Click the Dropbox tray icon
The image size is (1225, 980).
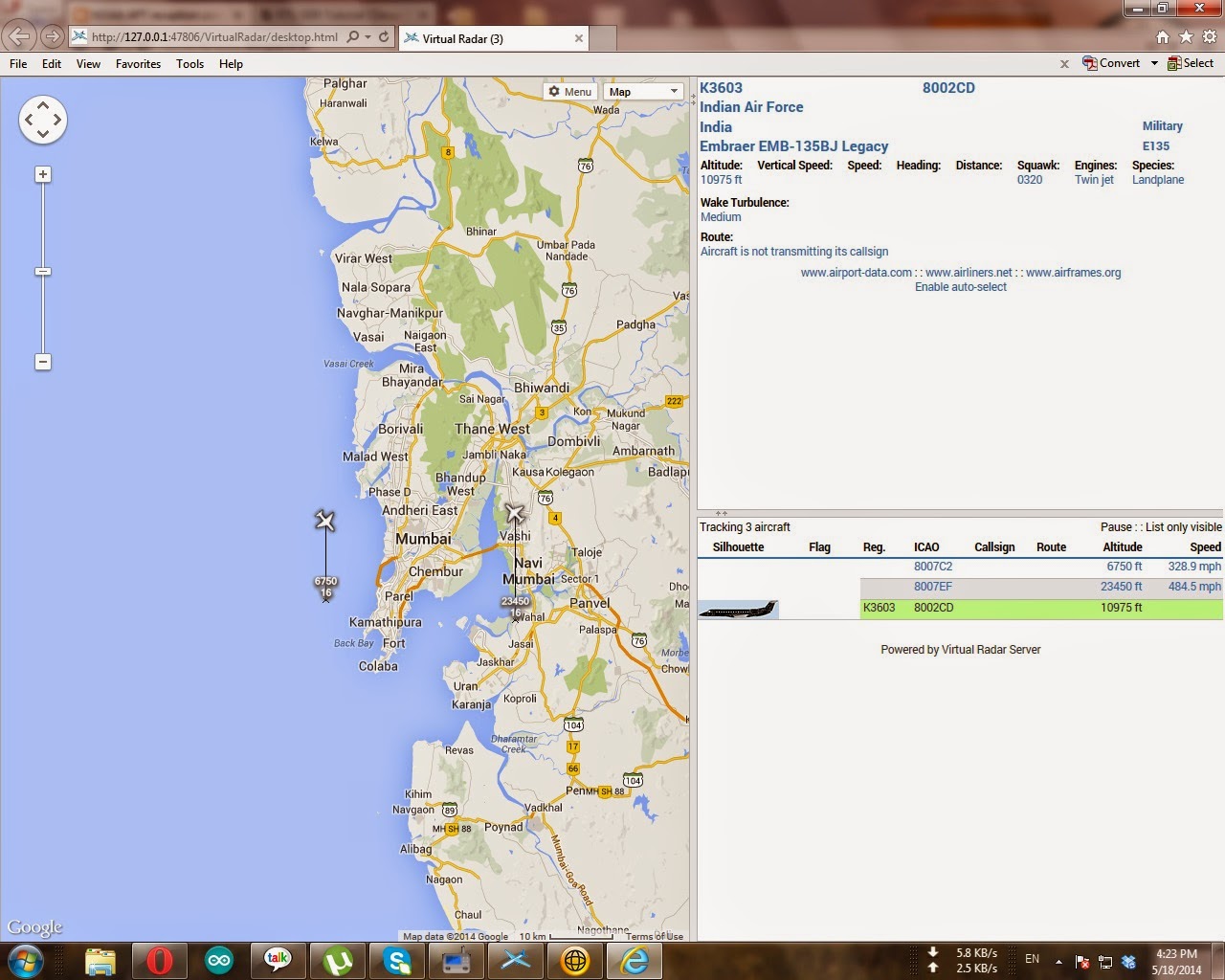[x=1128, y=962]
